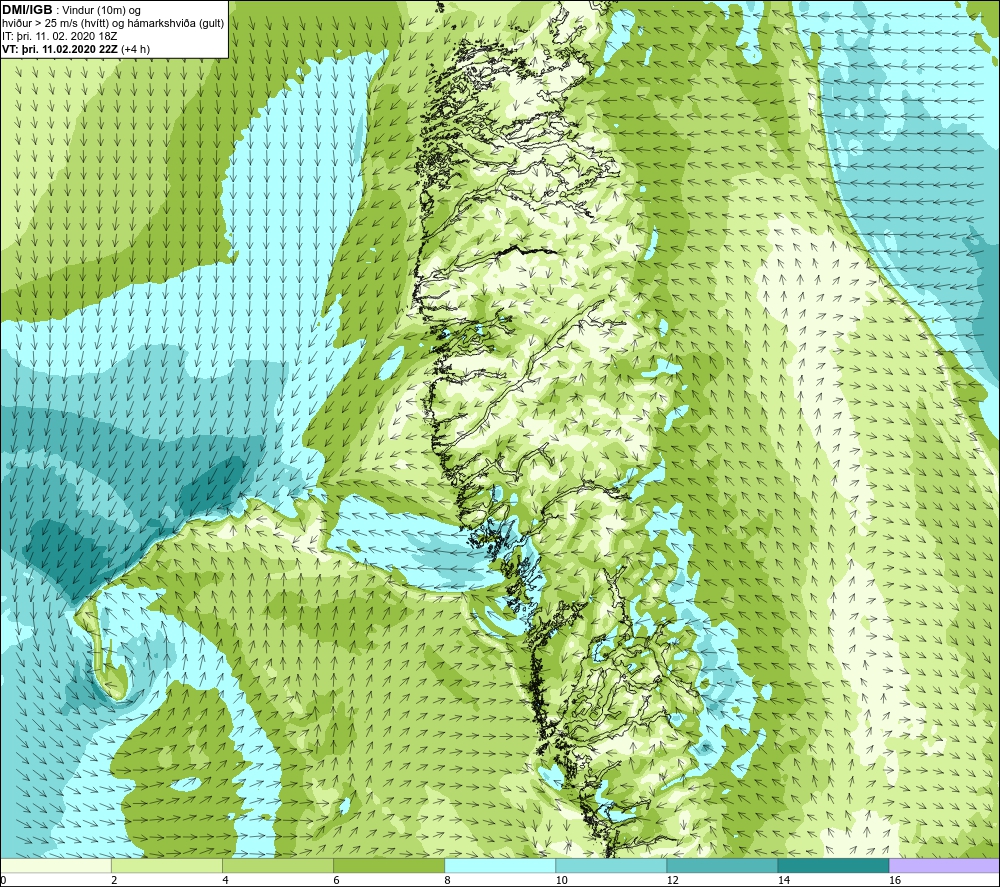Click the 'IT: þri. 11. 02. 2020 18Z' line
Image resolution: width=1000 pixels, height=887 pixels.
(x=59, y=36)
